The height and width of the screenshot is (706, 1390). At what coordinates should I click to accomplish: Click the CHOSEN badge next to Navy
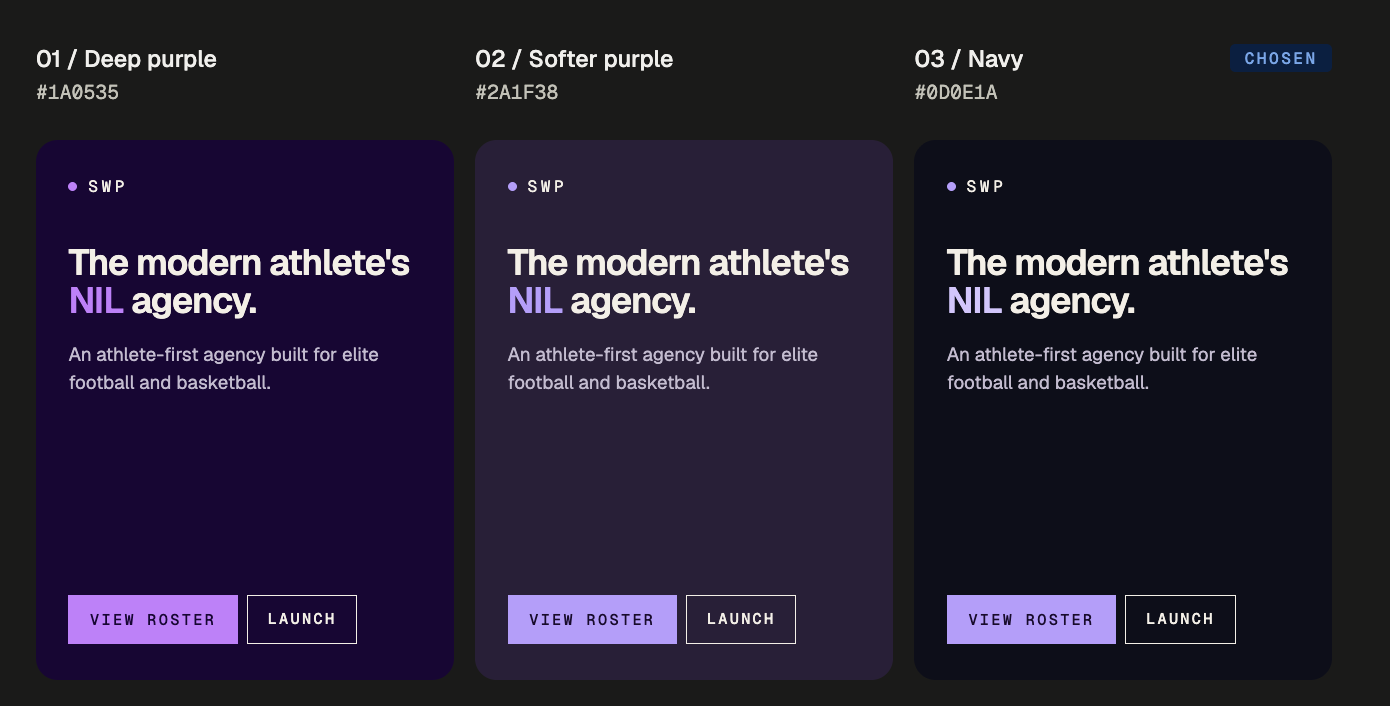(1280, 59)
